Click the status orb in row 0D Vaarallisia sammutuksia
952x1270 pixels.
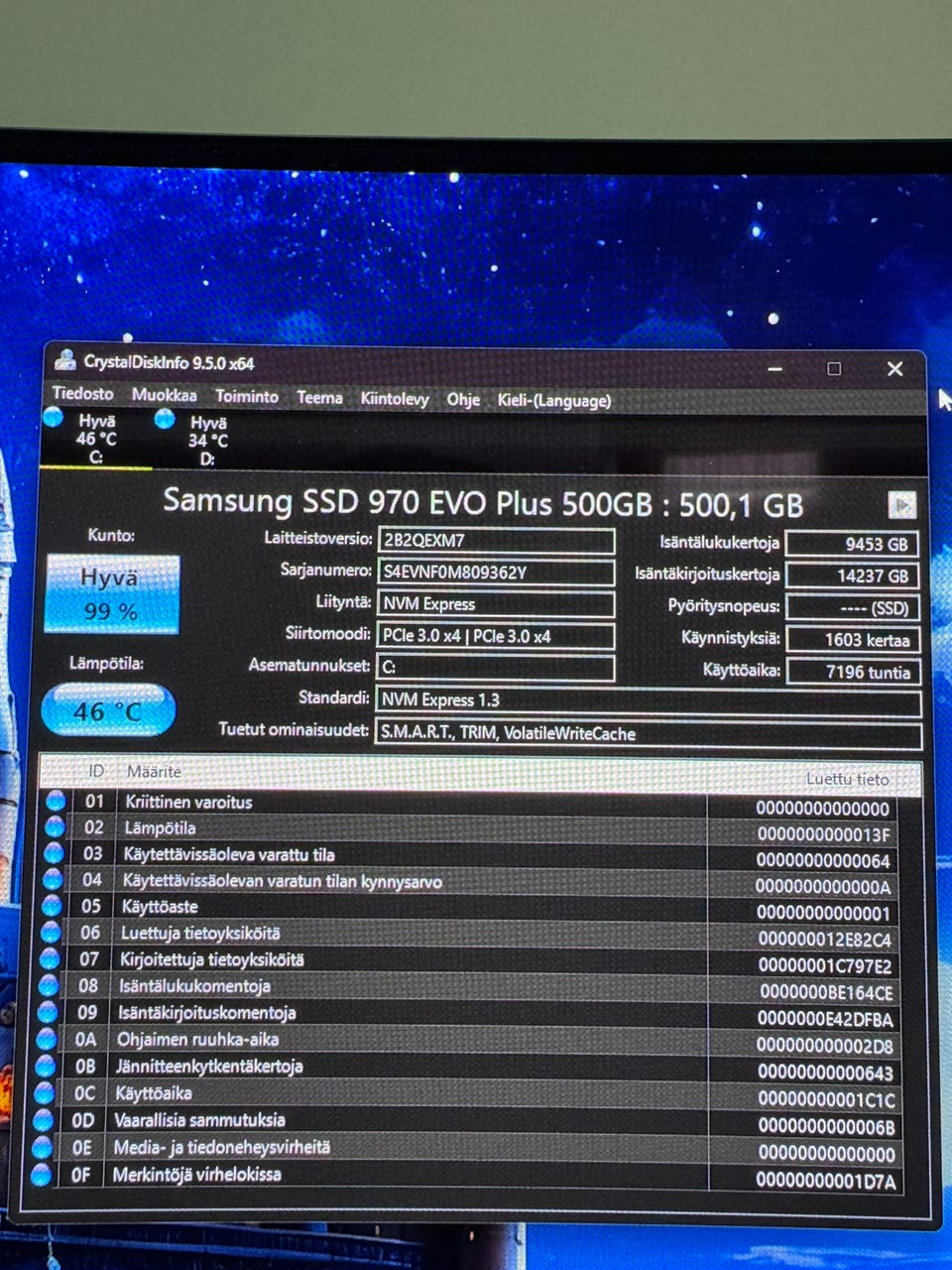click(44, 1119)
